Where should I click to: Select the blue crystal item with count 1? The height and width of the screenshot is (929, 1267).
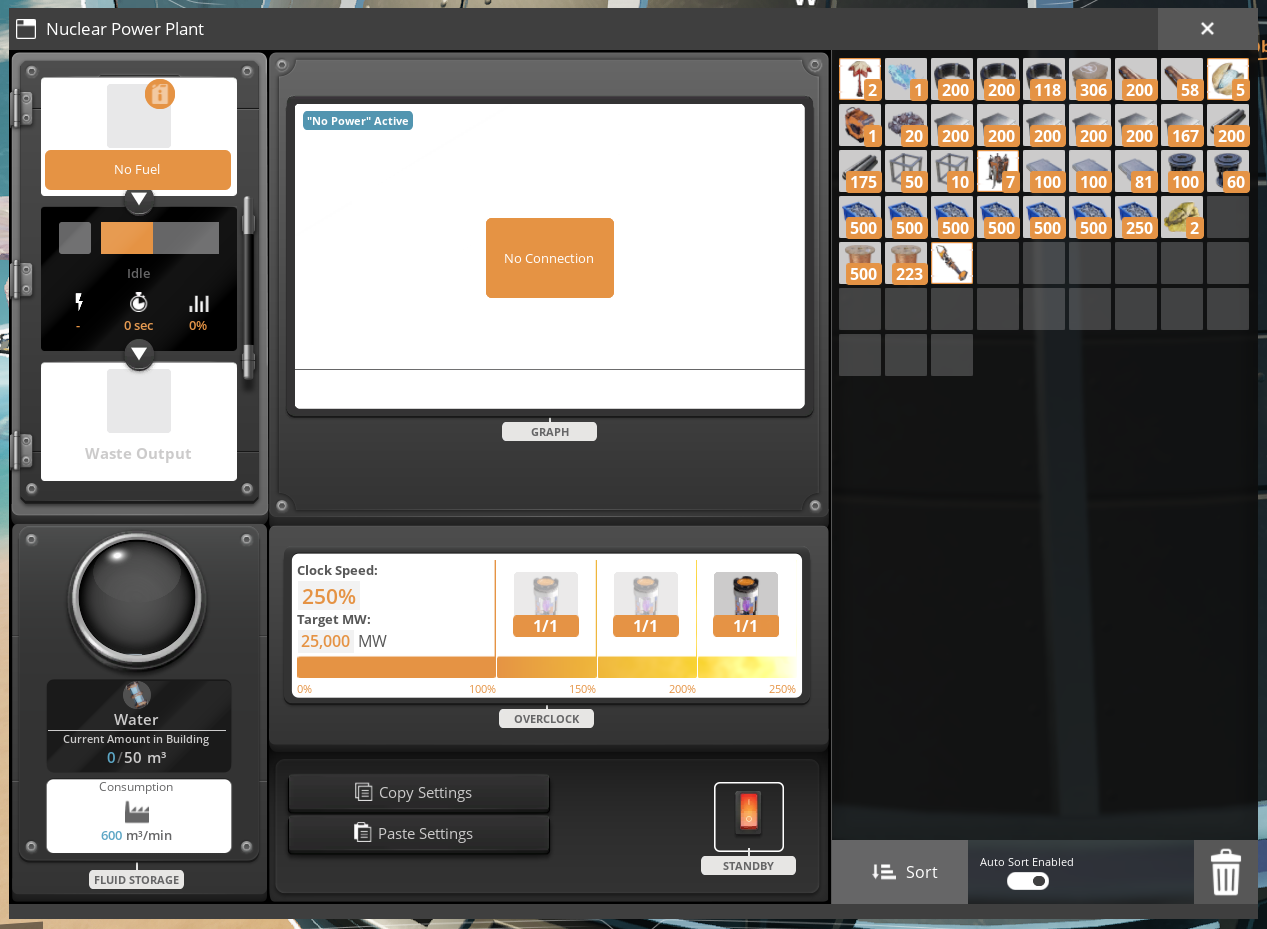click(906, 79)
